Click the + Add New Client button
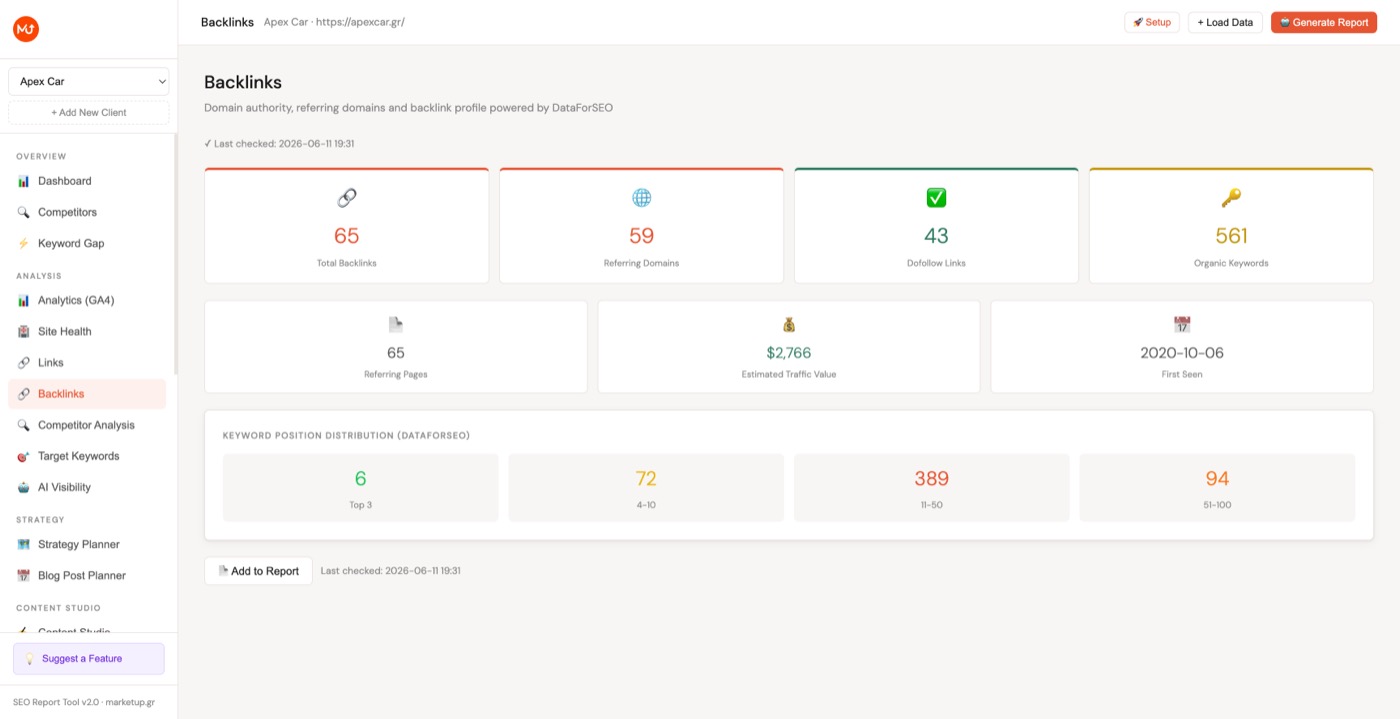Viewport: 1400px width, 719px height. (89, 112)
